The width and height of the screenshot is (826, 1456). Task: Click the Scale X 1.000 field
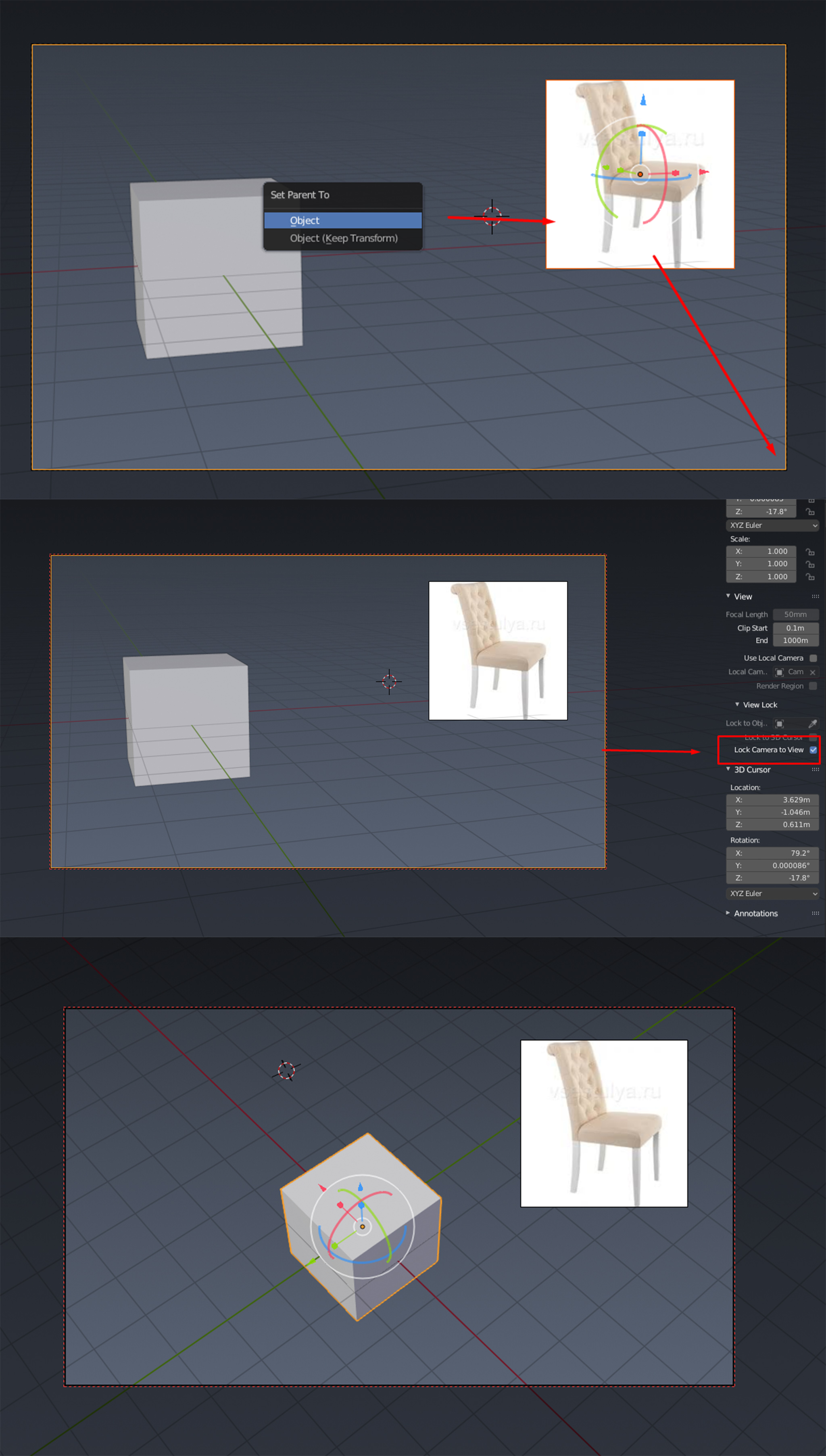coord(761,552)
